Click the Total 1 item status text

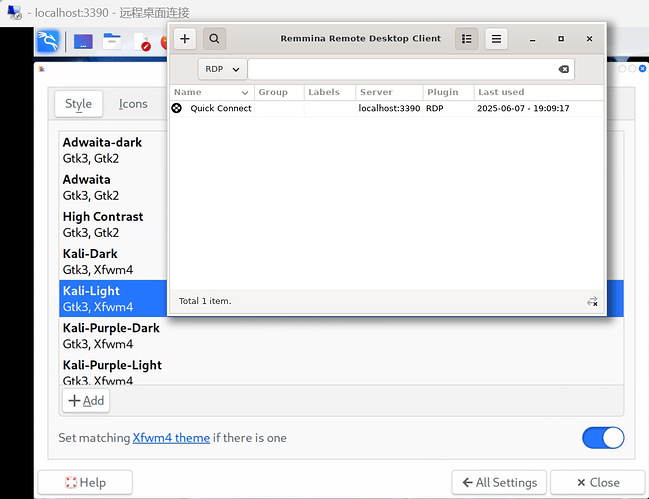(x=205, y=301)
